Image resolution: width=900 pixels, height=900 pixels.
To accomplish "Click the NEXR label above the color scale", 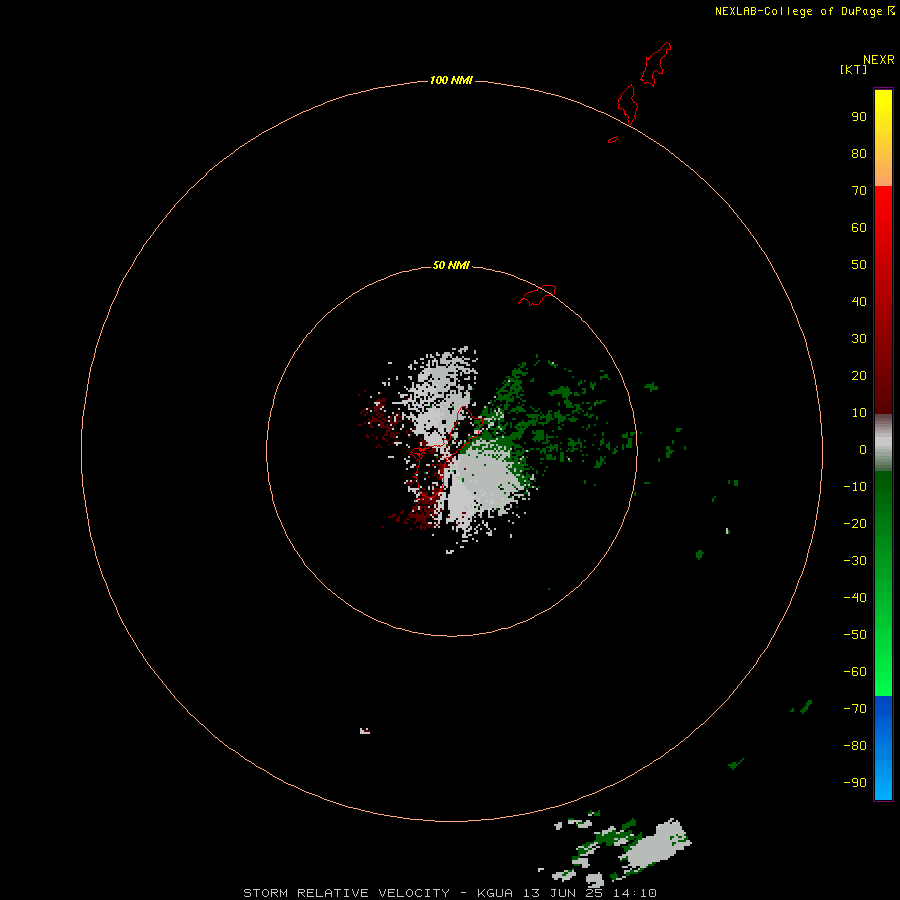I will coord(879,60).
